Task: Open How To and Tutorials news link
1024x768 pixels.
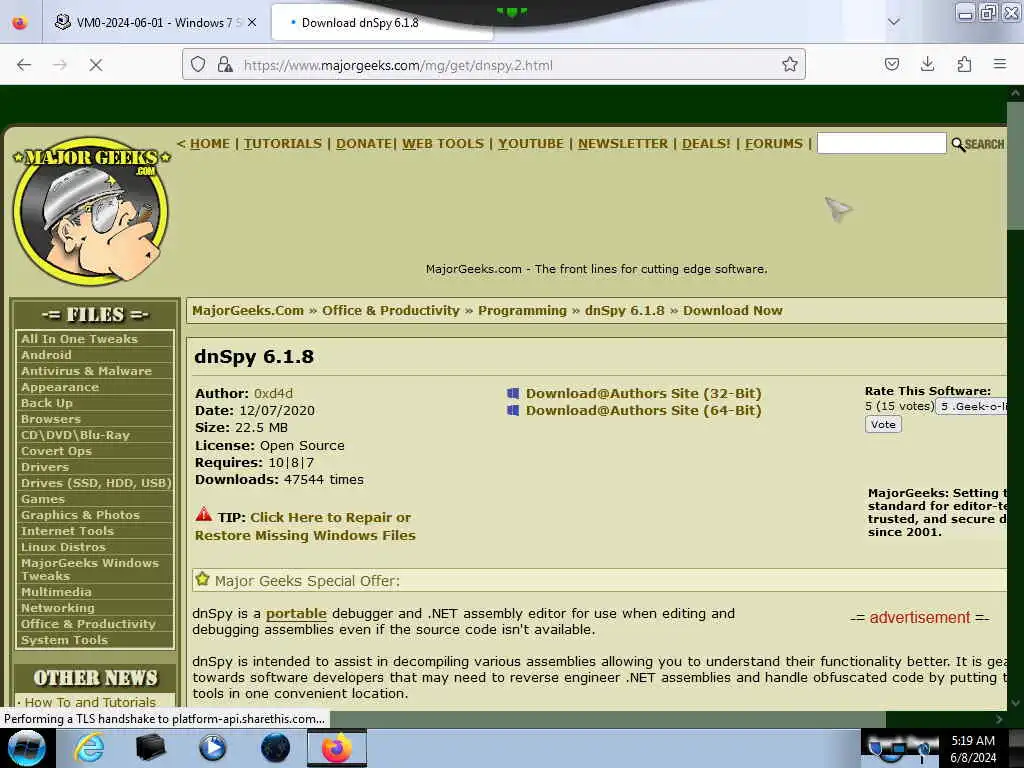Action: [x=90, y=702]
